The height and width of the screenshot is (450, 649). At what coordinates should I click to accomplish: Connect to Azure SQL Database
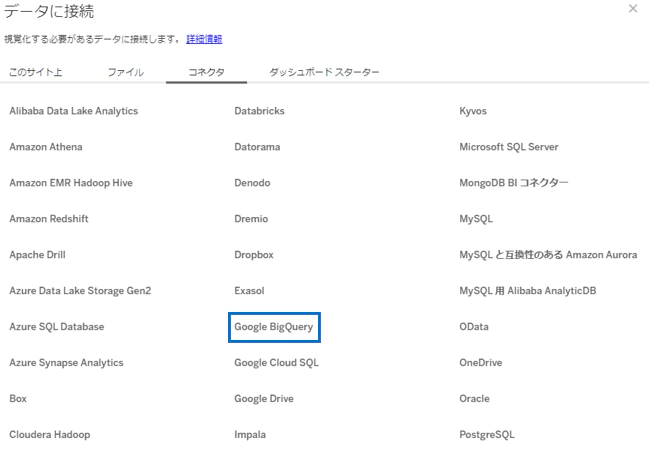click(x=56, y=327)
